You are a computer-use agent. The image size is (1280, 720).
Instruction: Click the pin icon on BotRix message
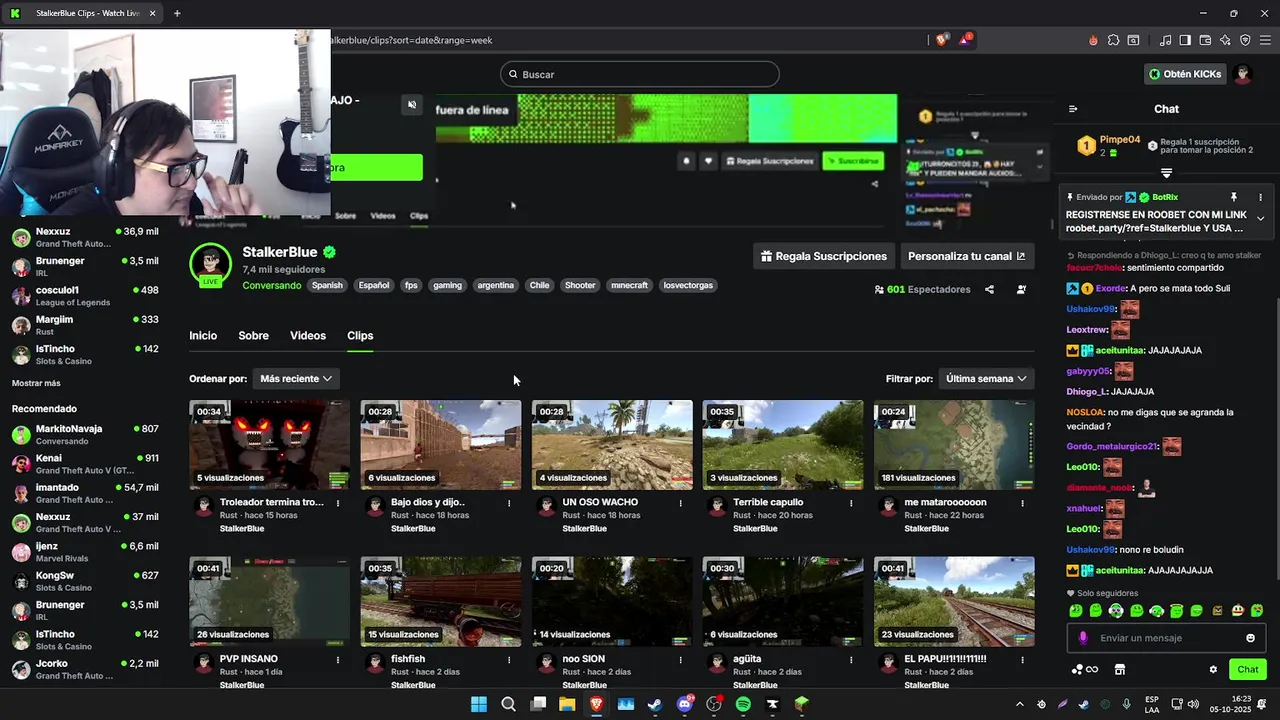[x=1234, y=197]
